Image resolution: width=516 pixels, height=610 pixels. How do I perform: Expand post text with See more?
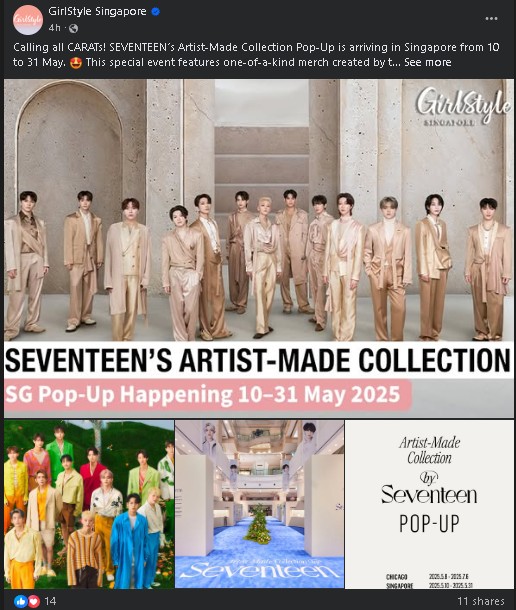pyautogui.click(x=428, y=62)
